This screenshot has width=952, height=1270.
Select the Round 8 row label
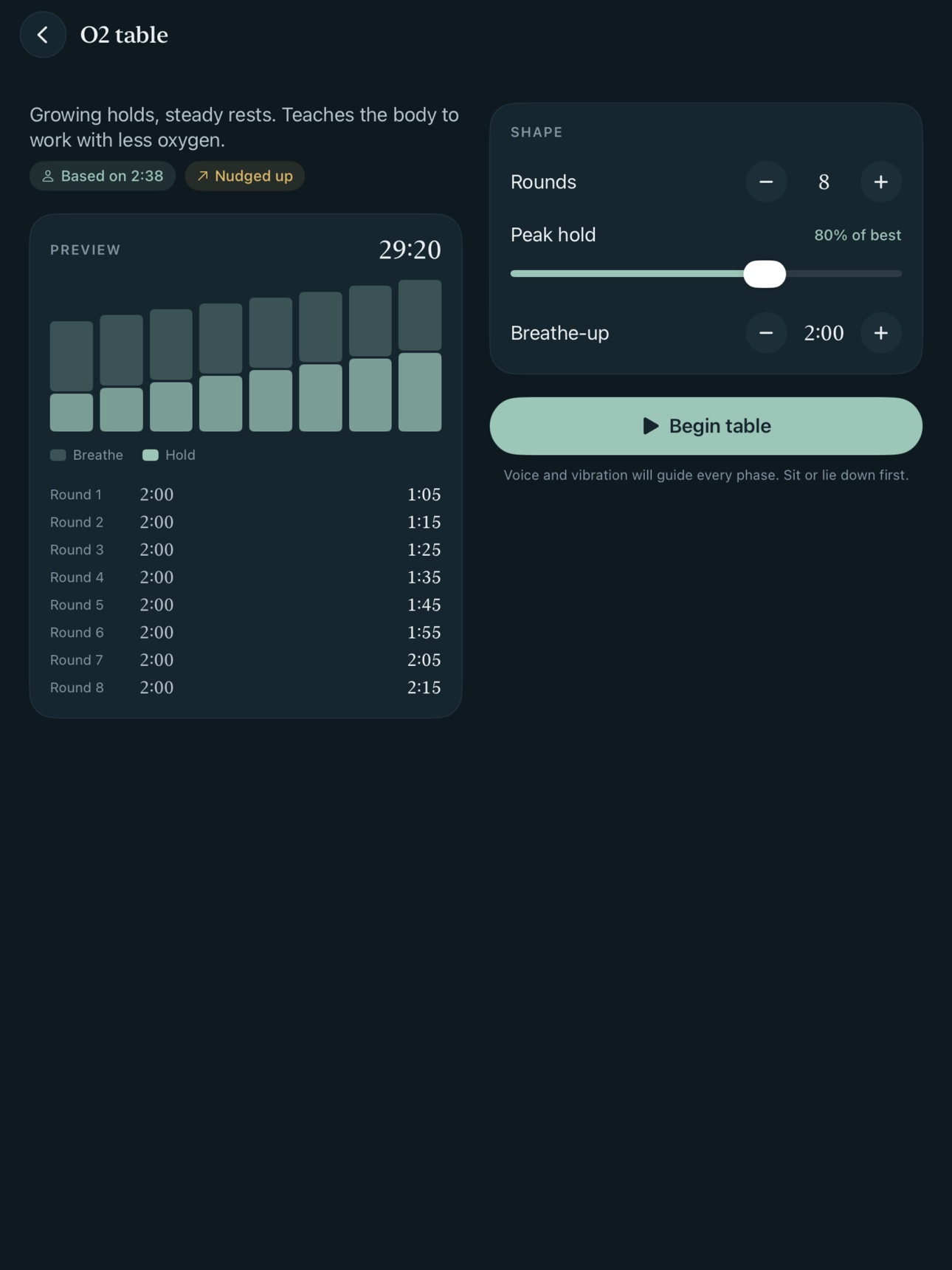[x=77, y=687]
